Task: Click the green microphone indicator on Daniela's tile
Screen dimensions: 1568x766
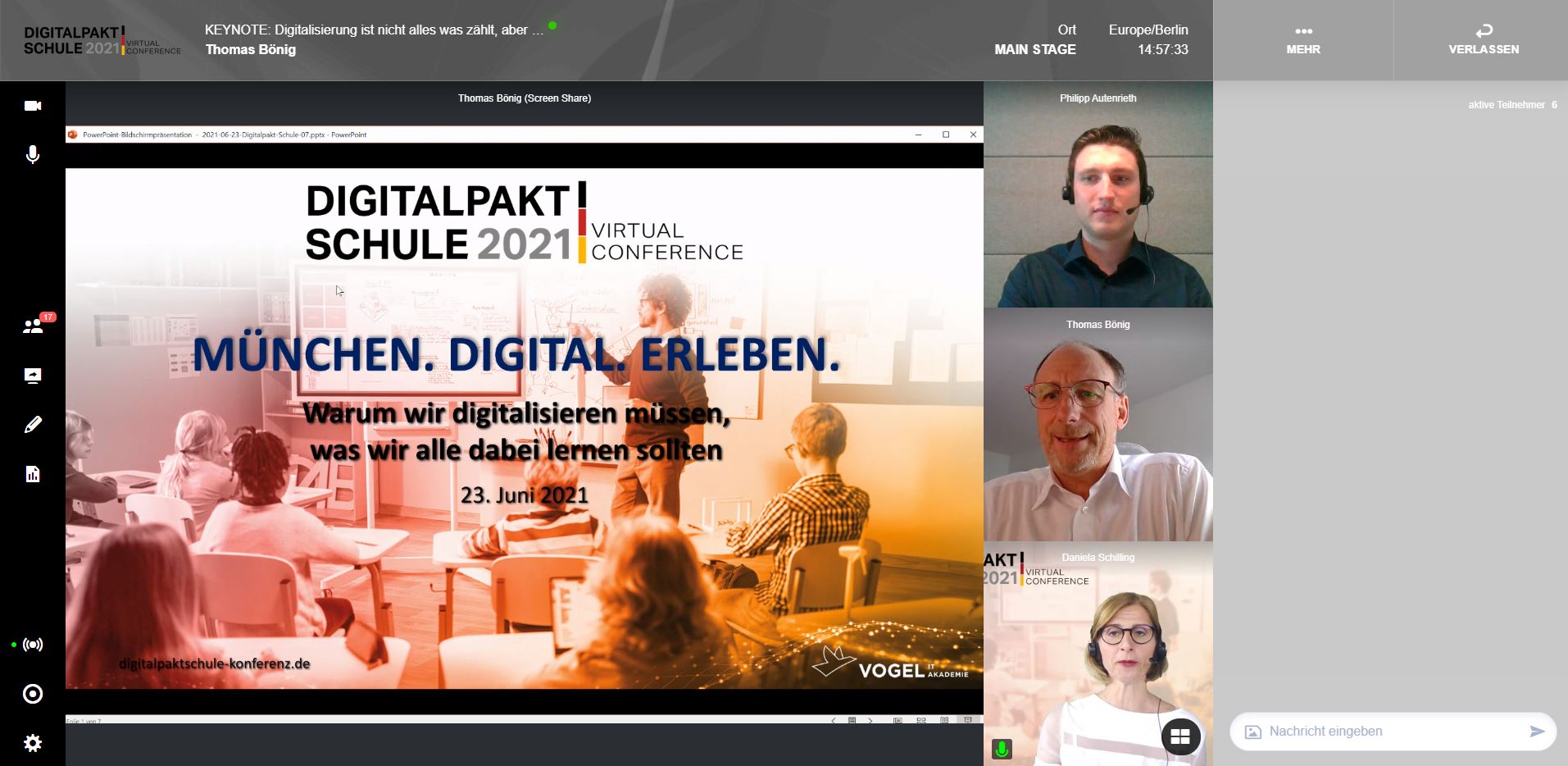Action: tap(1002, 749)
